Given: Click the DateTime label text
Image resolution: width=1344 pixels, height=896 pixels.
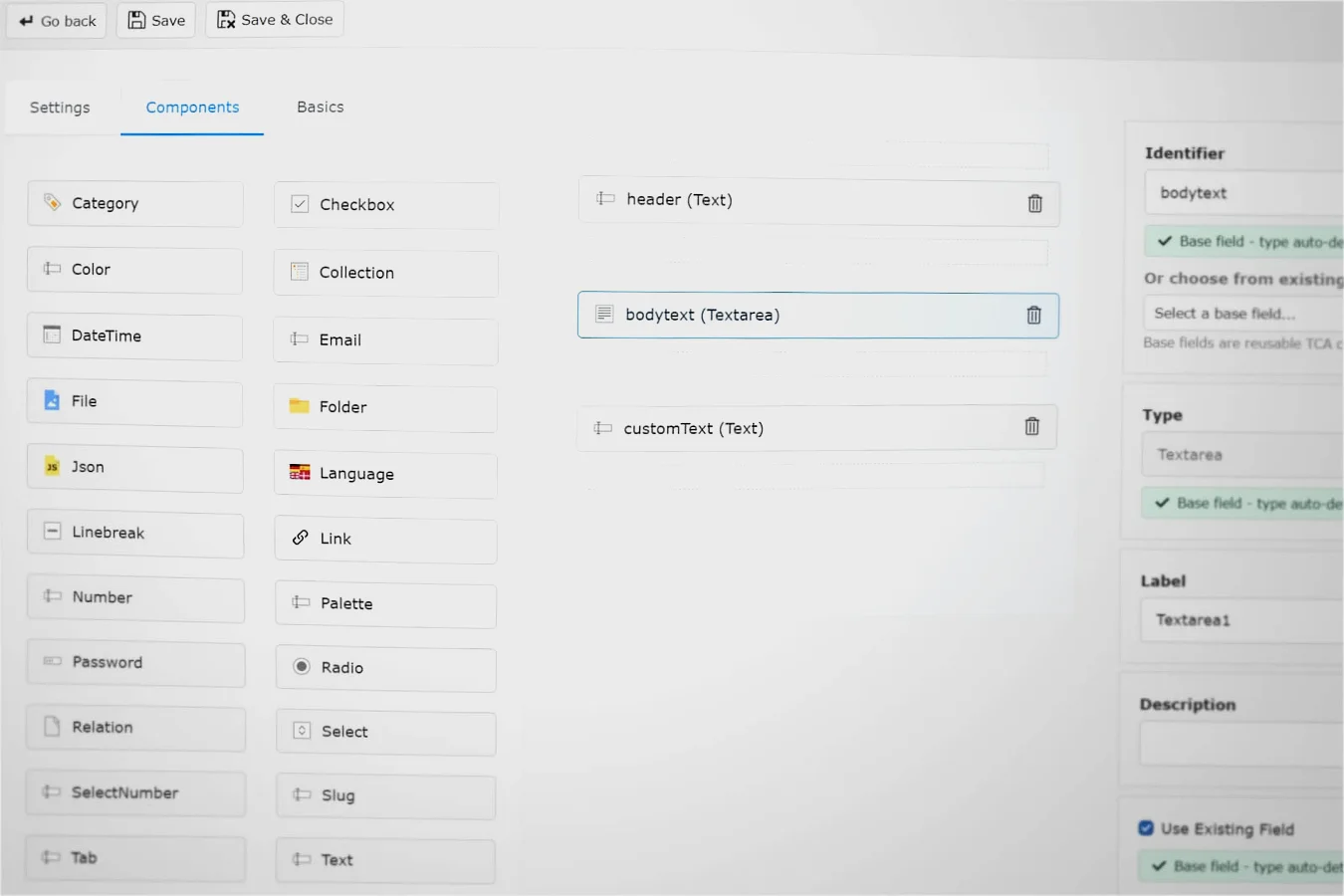Looking at the screenshot, I should tap(107, 336).
